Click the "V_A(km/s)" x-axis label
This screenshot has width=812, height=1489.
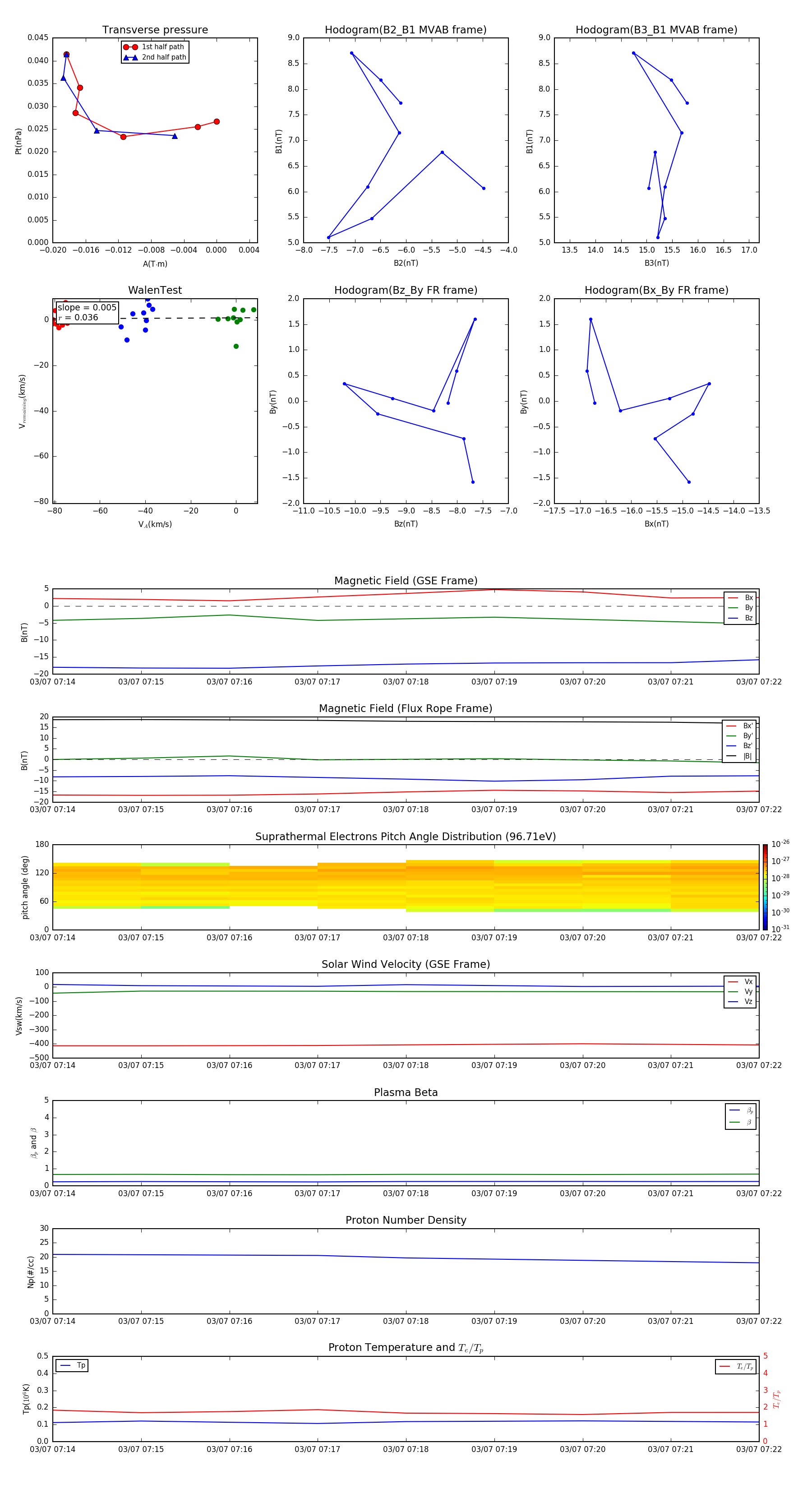[x=155, y=524]
